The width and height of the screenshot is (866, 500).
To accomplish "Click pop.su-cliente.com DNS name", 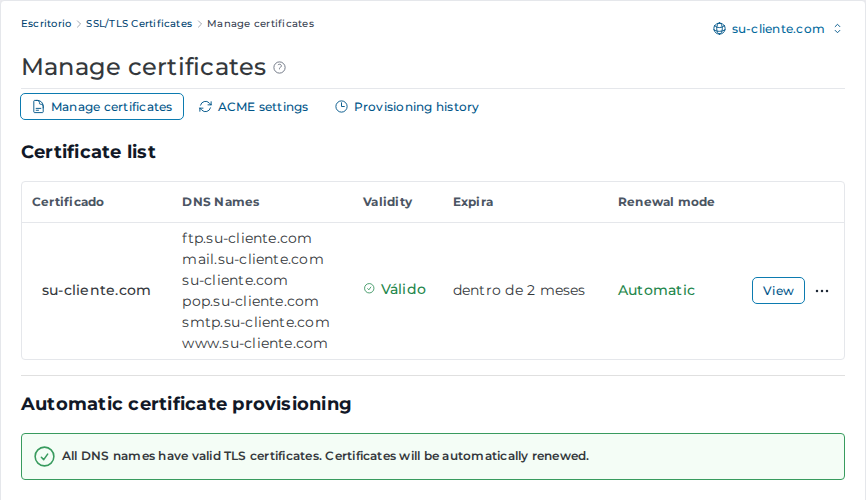I will pyautogui.click(x=250, y=301).
